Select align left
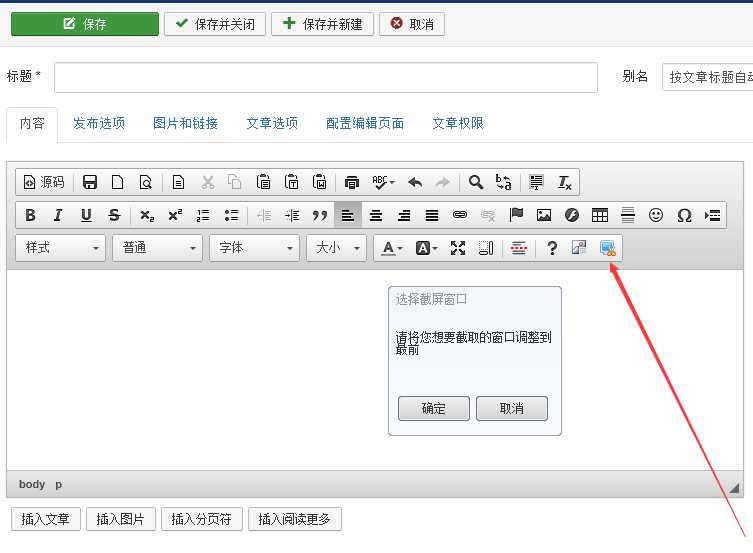Screen dimensions: 753x553 [x=348, y=215]
